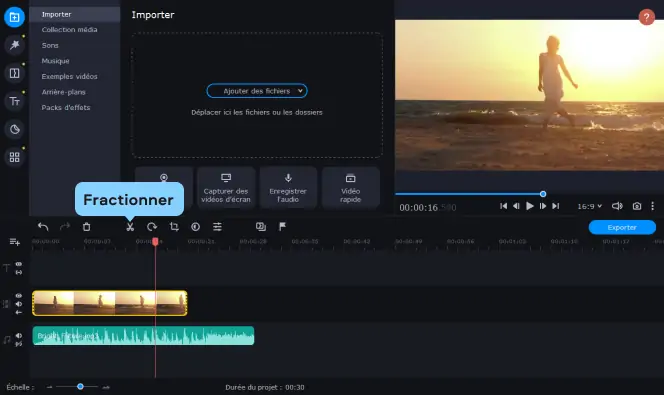The image size is (664, 395).
Task: Rotate the selected clip
Action: (152, 227)
